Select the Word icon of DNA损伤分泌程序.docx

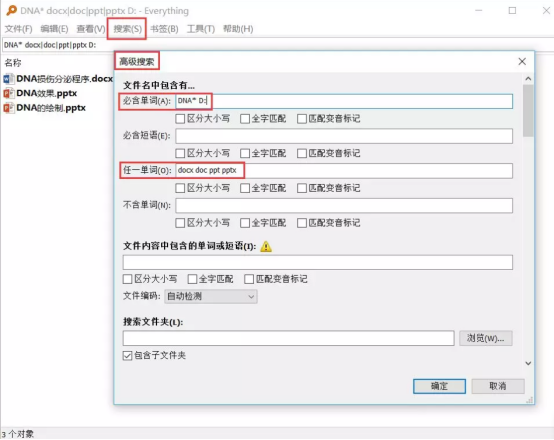click(9, 78)
